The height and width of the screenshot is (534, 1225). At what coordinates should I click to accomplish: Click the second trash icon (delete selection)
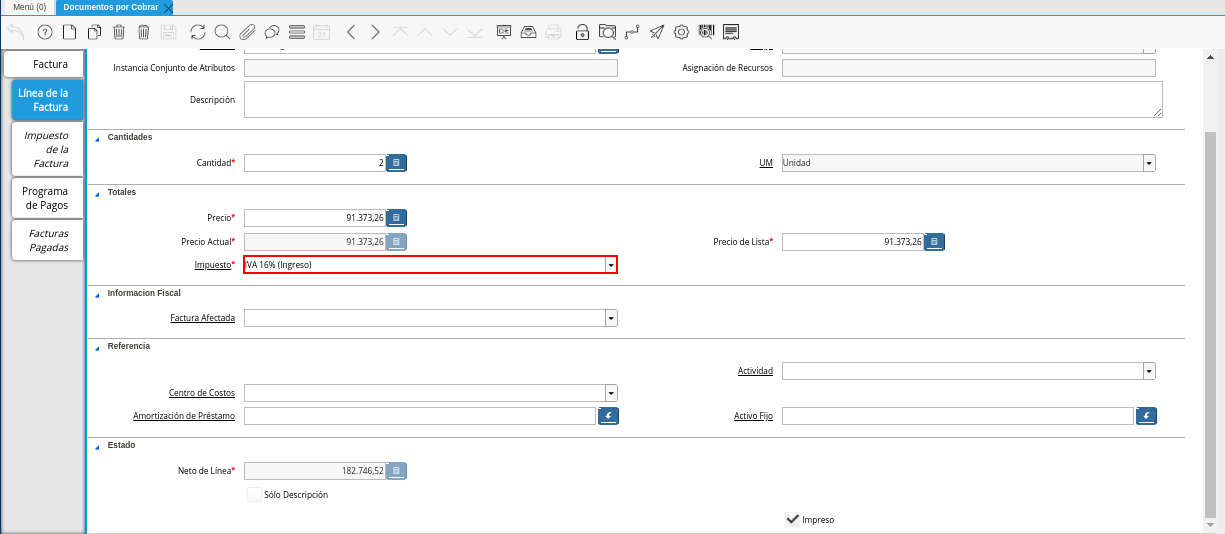(143, 32)
